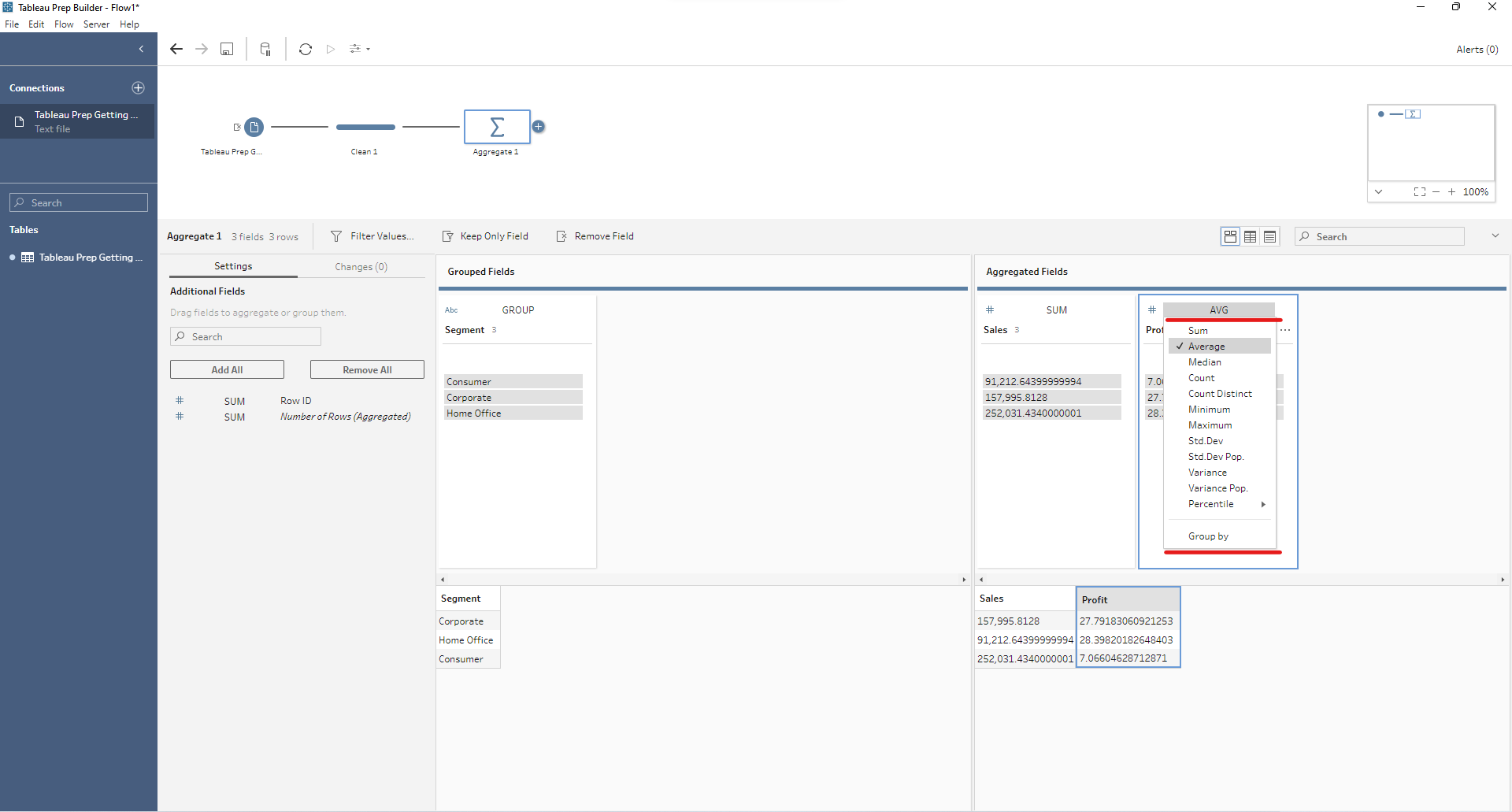1512x812 pixels.
Task: Click the fit to view icon
Action: [1419, 191]
